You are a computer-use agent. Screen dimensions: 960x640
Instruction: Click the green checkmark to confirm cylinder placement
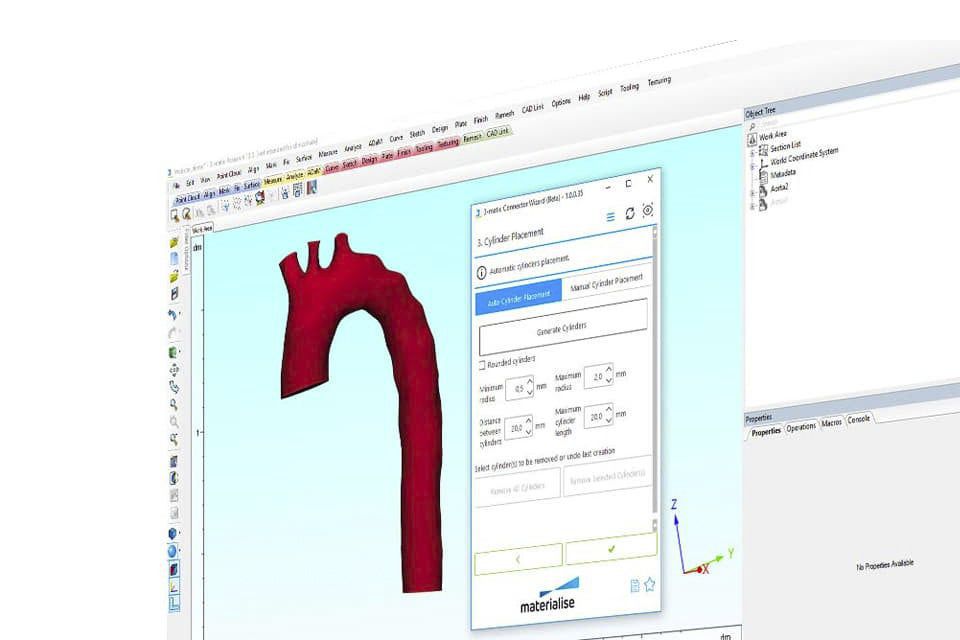[611, 550]
